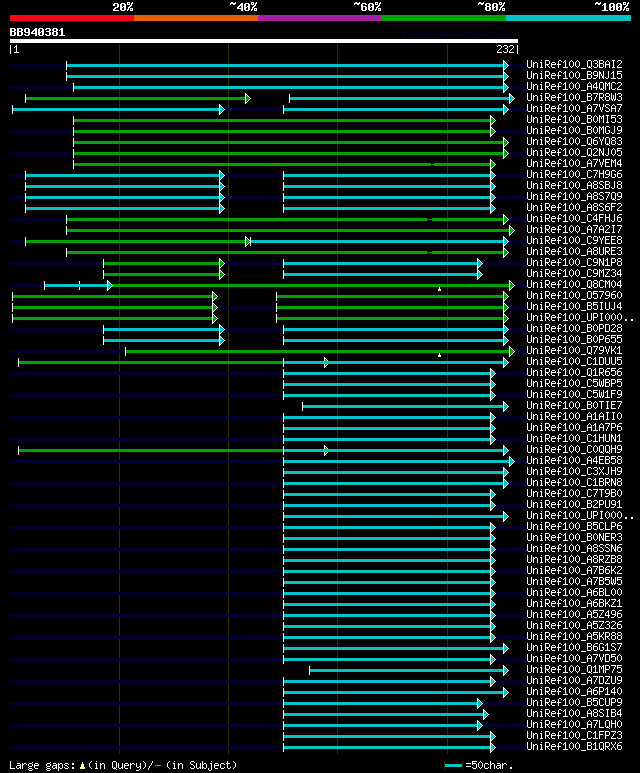Viewport: 640px width, 773px height.
Task: Click the purple ~60% identity legend bar
Action: point(320,18)
